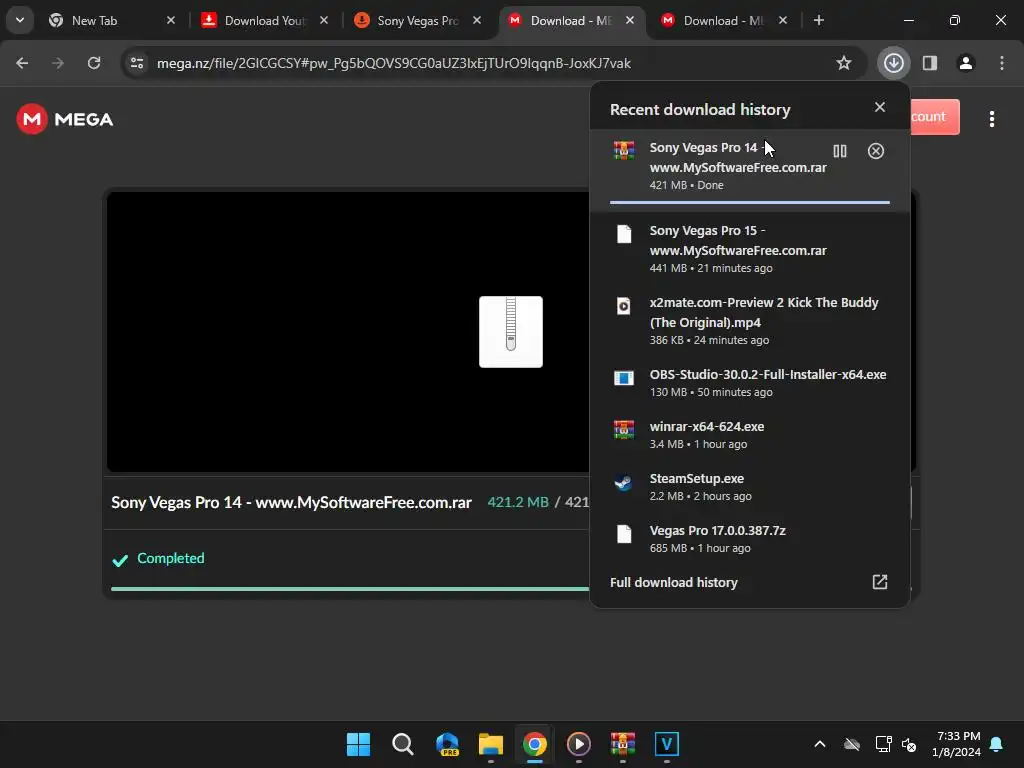Click the MEGA green download progress bar

pos(350,588)
